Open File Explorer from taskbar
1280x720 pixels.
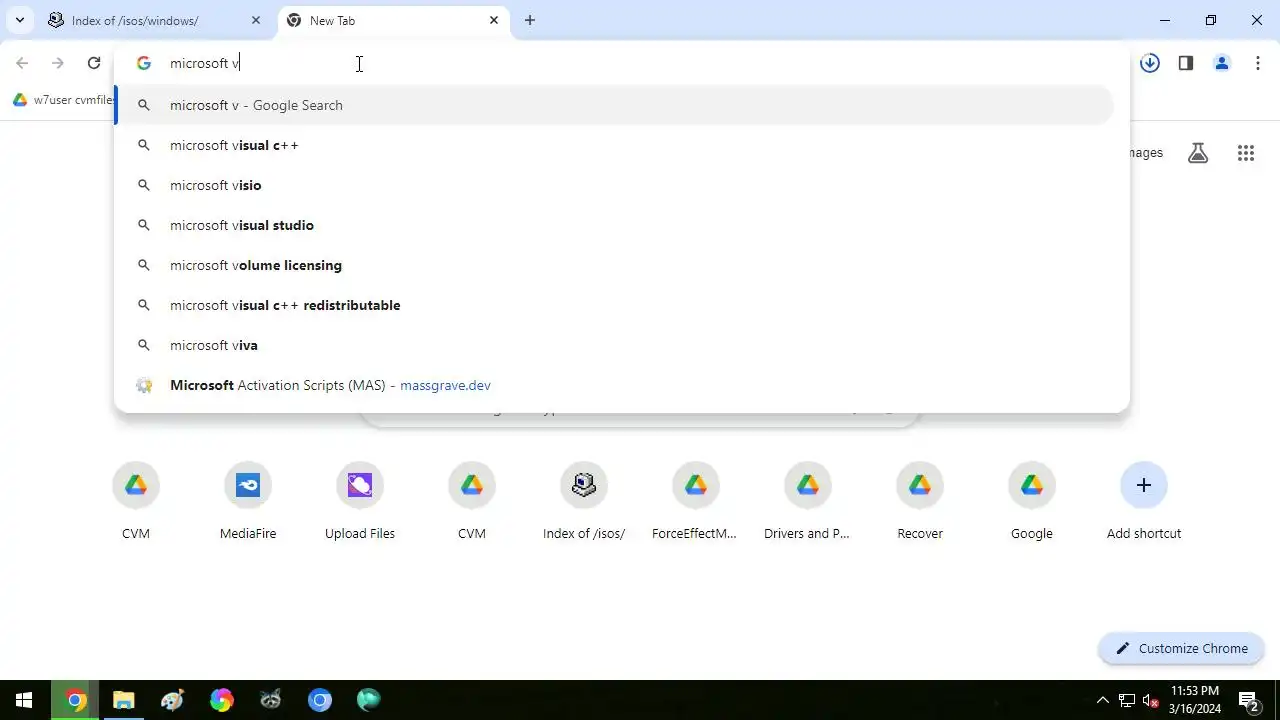coord(124,700)
